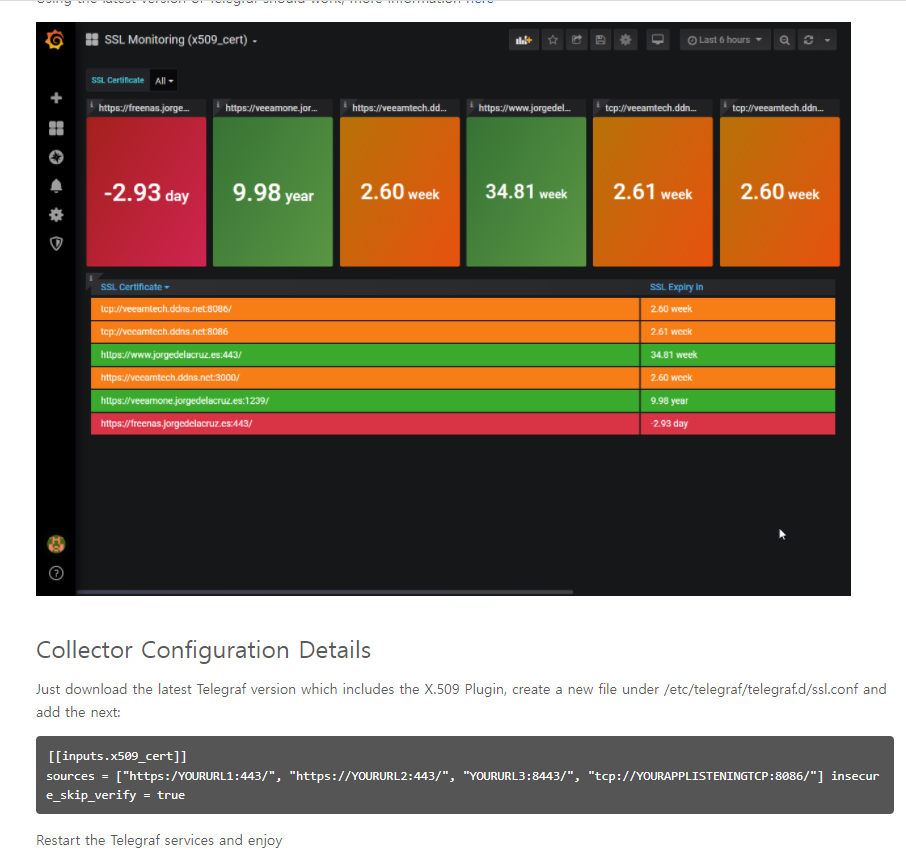Image resolution: width=906 pixels, height=867 pixels.
Task: Click the green 34.81 week stat panel
Action: pyautogui.click(x=526, y=192)
